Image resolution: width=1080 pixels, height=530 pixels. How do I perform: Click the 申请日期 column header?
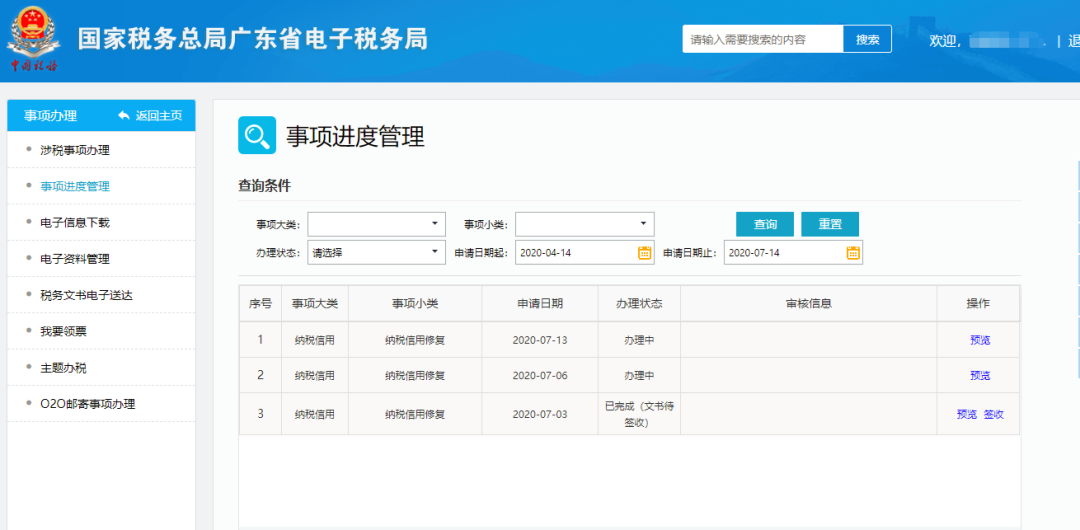pyautogui.click(x=540, y=303)
